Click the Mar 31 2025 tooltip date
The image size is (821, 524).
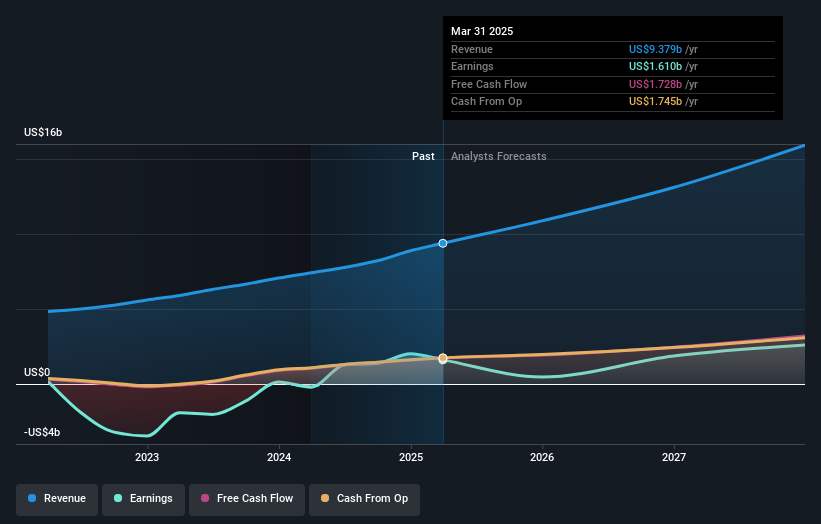click(482, 31)
